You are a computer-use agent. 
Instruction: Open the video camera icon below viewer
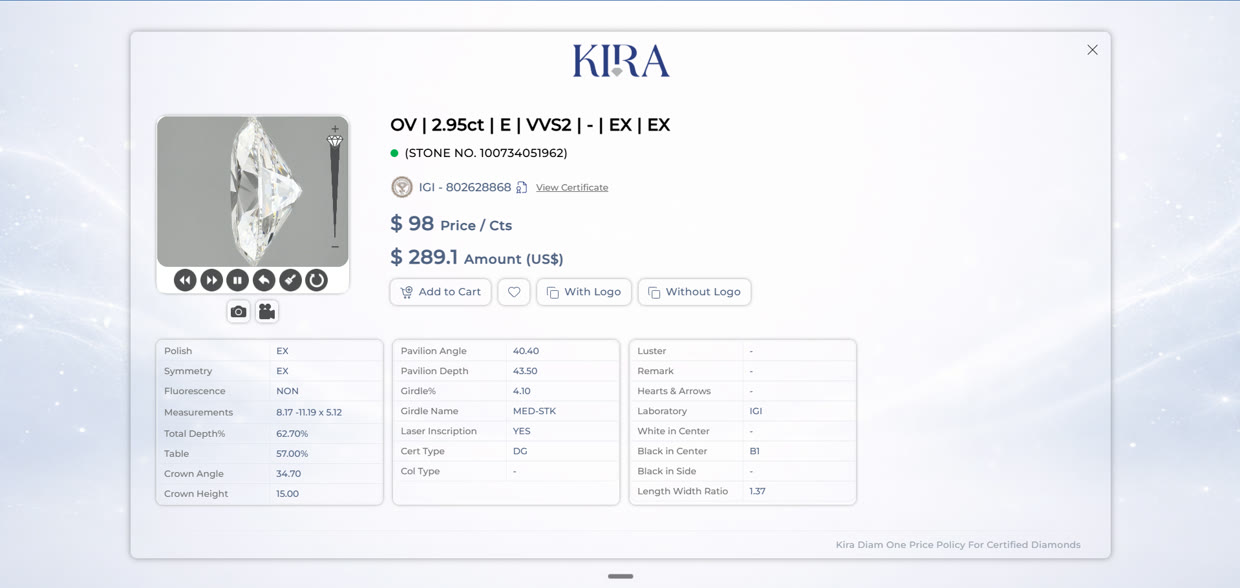coord(267,311)
